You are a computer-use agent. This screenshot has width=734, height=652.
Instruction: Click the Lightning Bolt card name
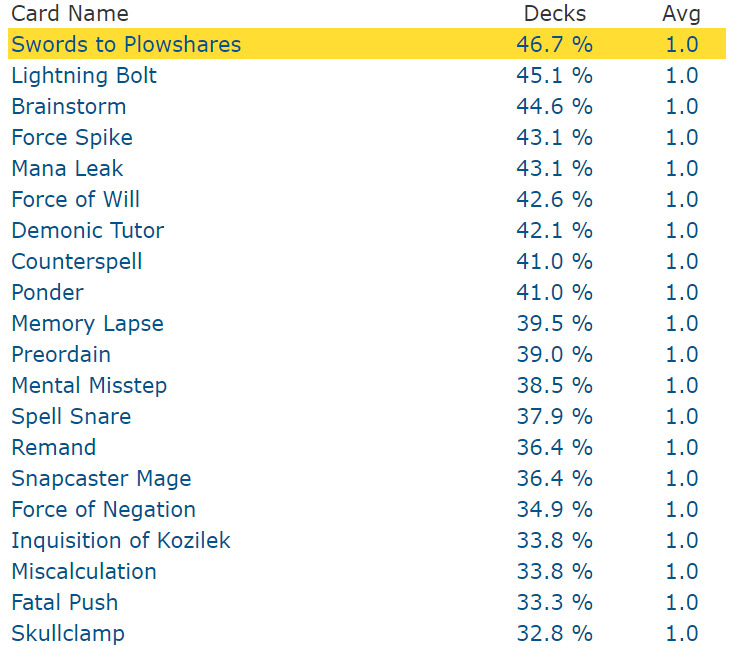[84, 75]
